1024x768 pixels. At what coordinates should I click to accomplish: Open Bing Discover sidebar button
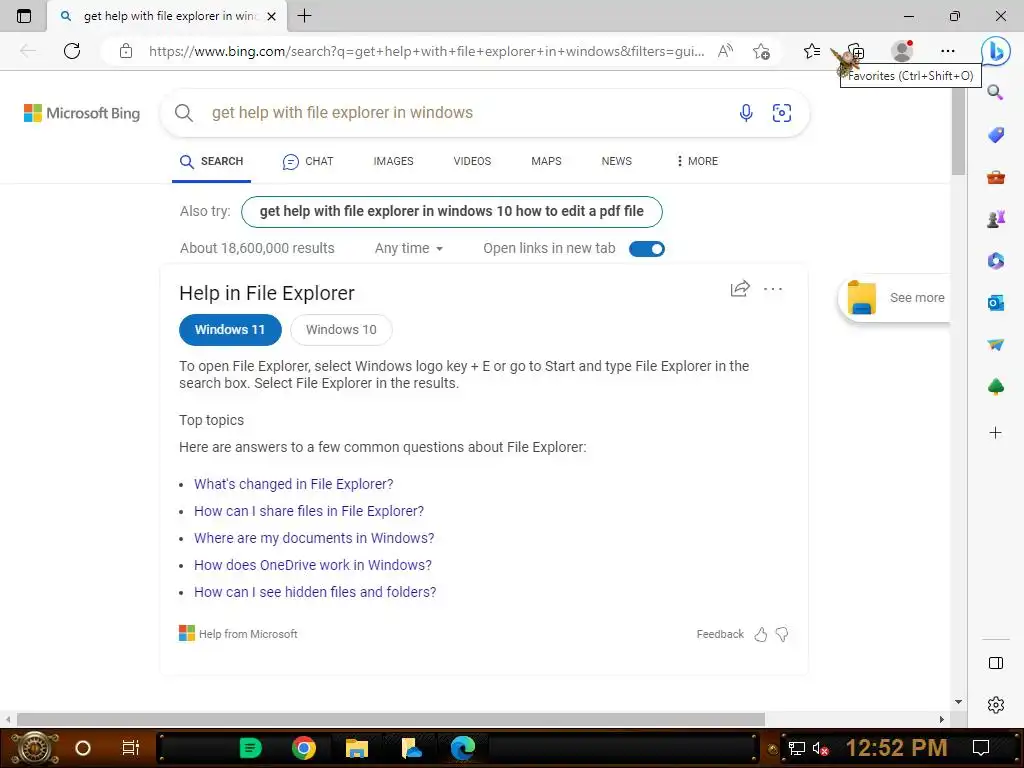[x=996, y=50]
